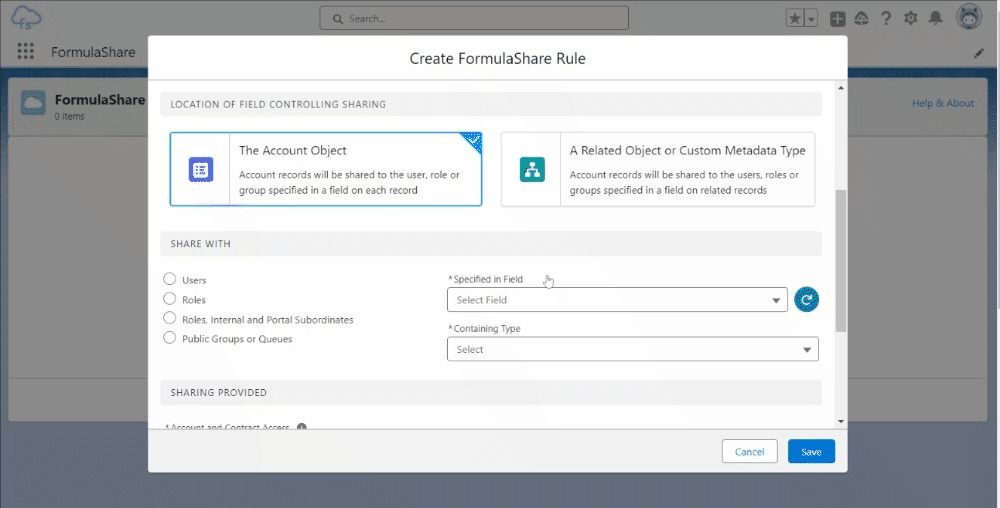Open the Favorites star icon

click(x=795, y=18)
